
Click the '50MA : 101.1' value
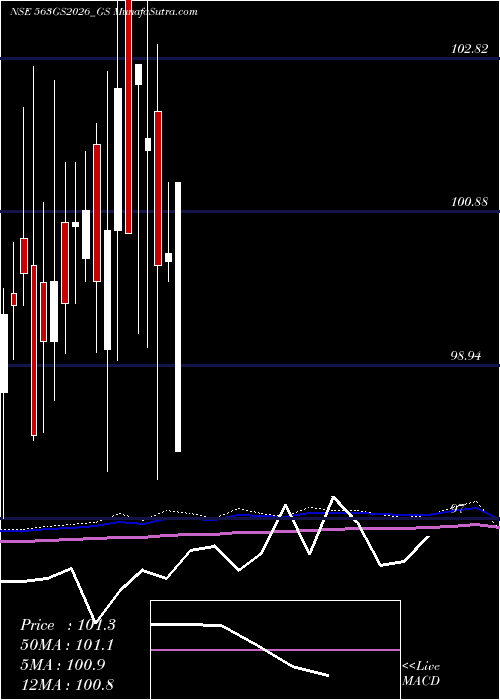pyautogui.click(x=67, y=645)
